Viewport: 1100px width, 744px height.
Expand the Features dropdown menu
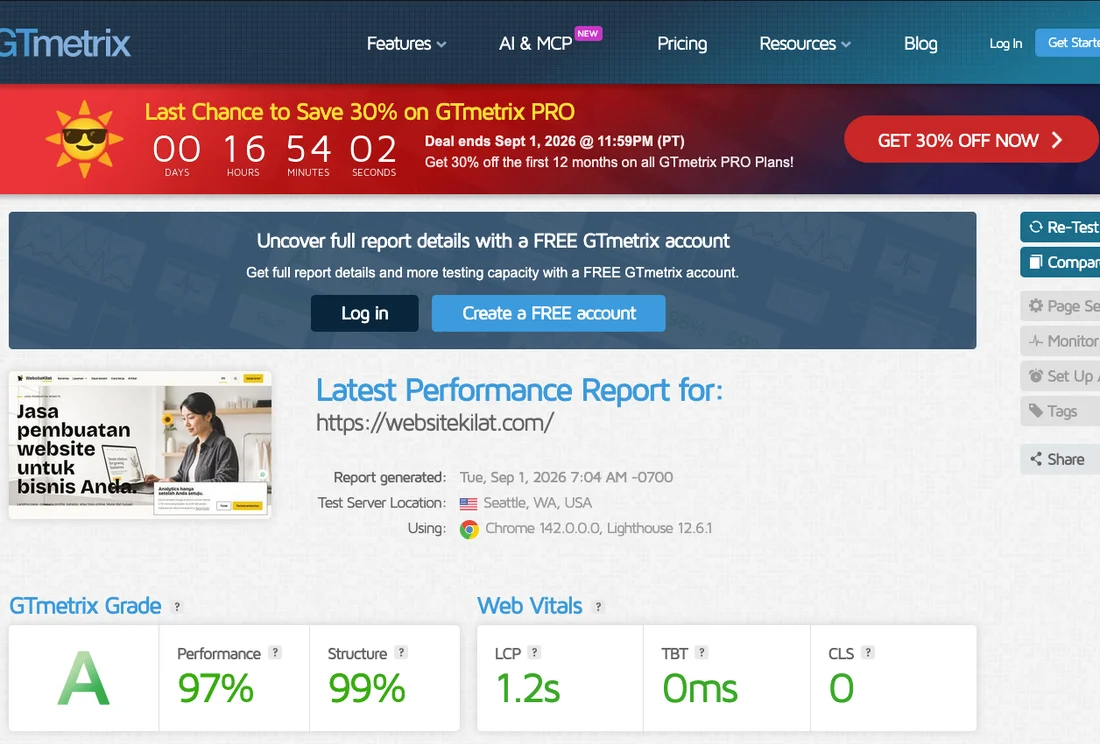coord(406,43)
